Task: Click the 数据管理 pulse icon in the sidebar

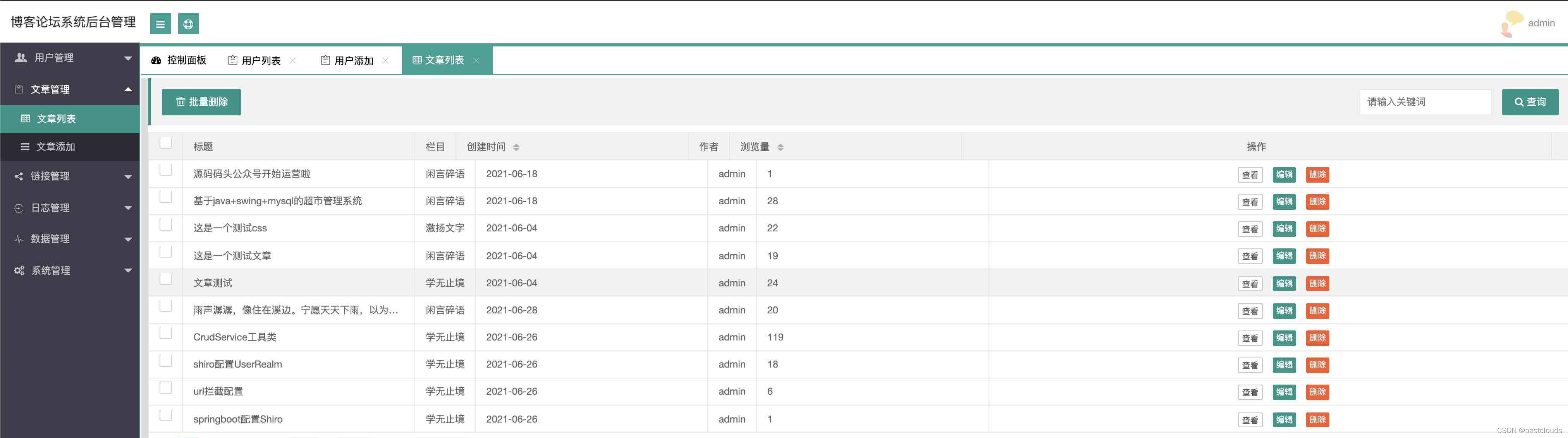Action: 18,239
